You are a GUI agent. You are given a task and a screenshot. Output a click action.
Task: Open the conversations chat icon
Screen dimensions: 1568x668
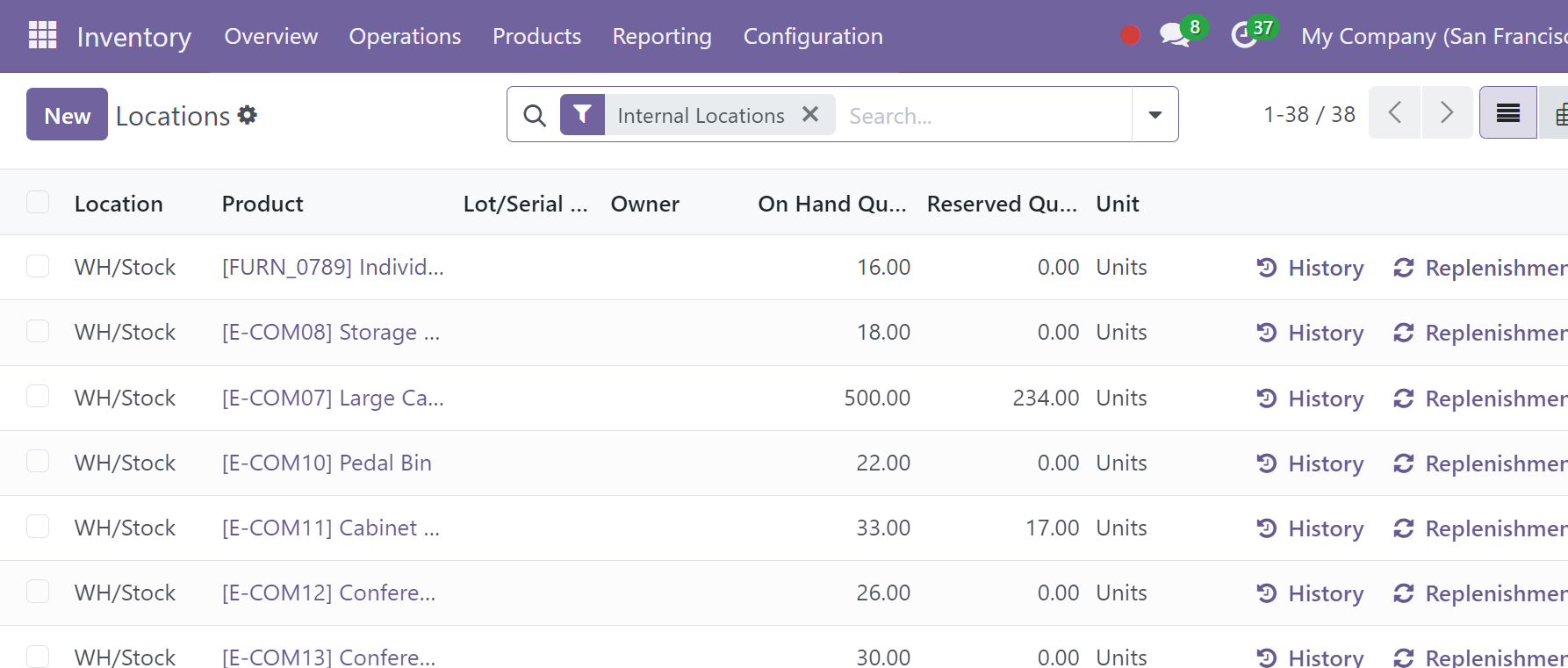(x=1174, y=35)
